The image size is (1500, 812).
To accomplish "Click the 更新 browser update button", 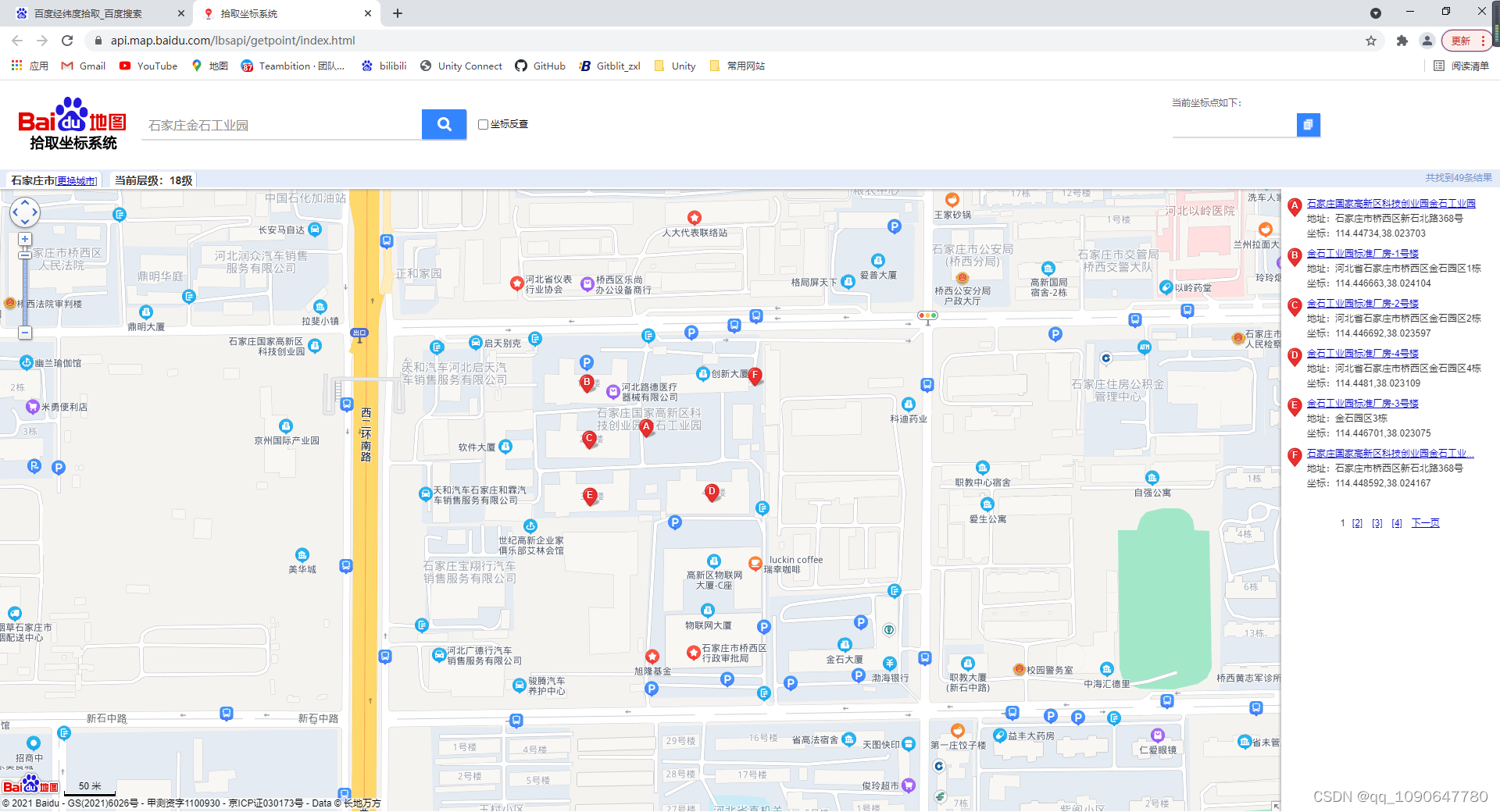I will 1459,41.
